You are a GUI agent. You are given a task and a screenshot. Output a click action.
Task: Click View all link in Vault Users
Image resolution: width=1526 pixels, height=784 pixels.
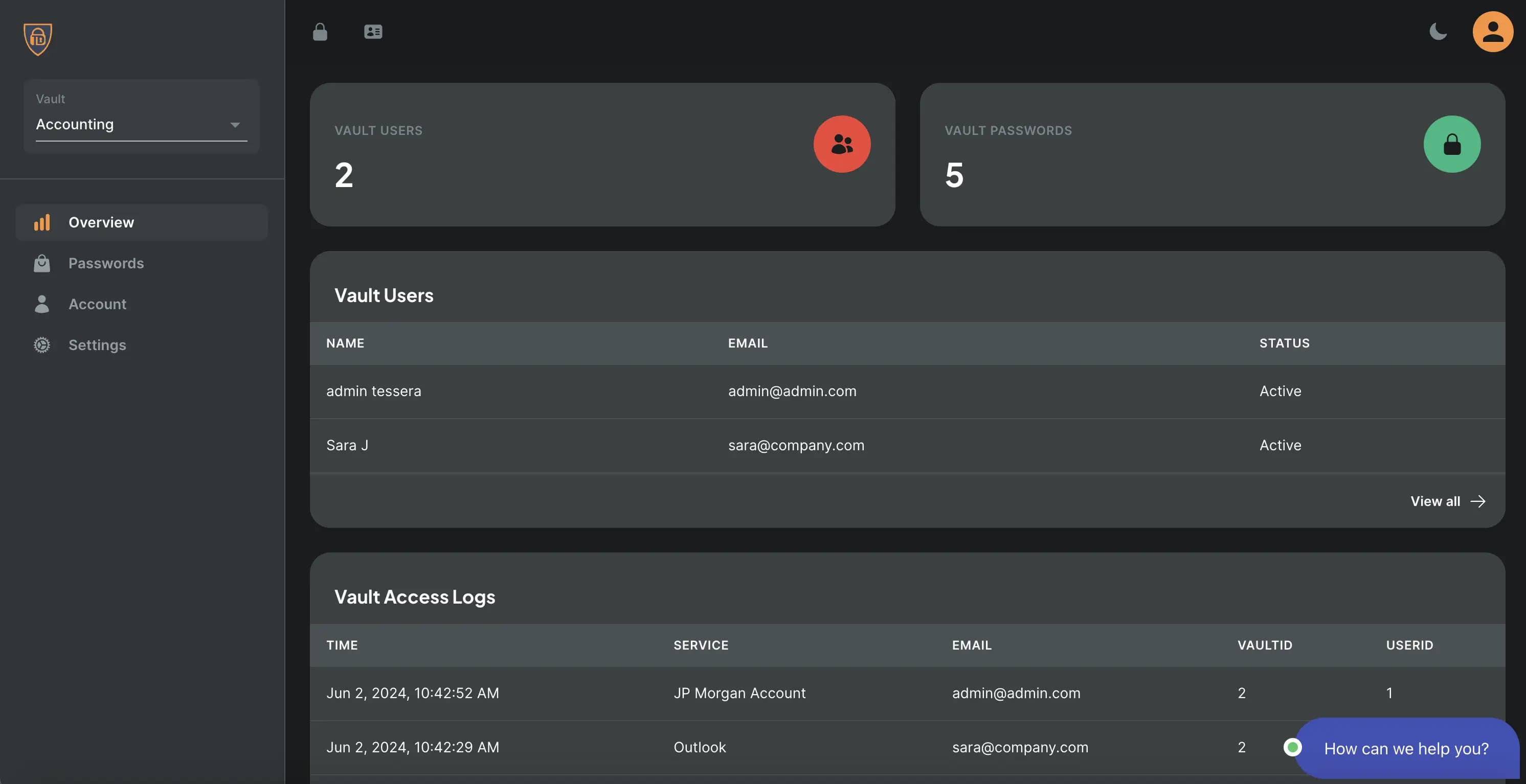click(1435, 501)
